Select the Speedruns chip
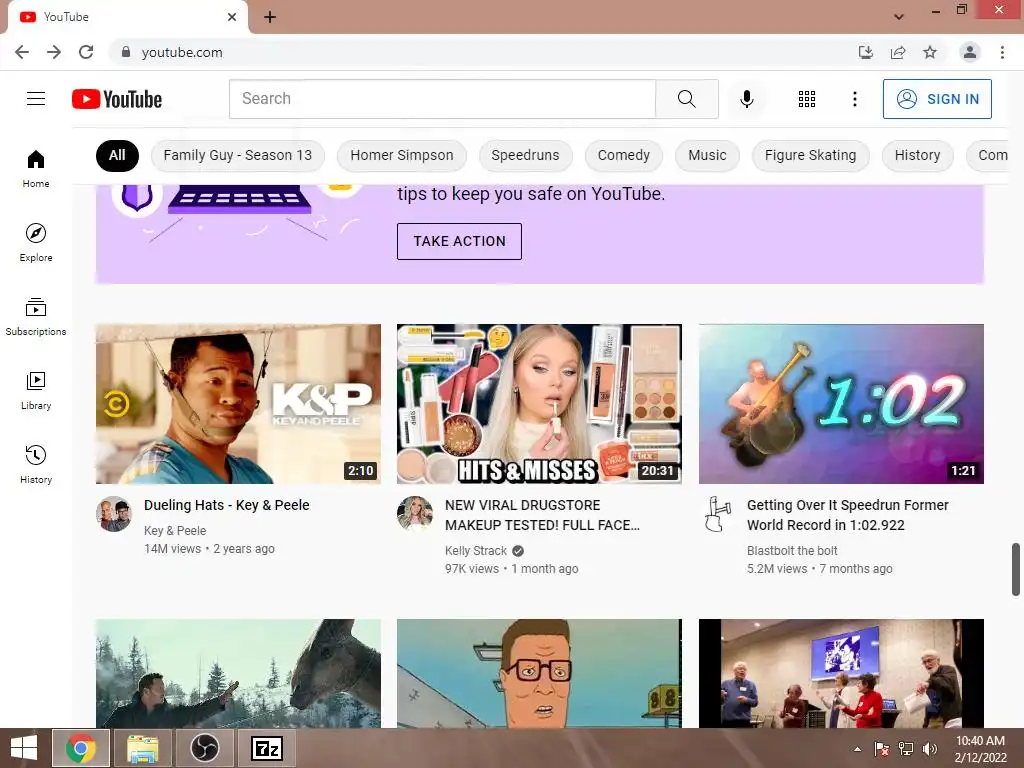The image size is (1024, 768). (525, 155)
